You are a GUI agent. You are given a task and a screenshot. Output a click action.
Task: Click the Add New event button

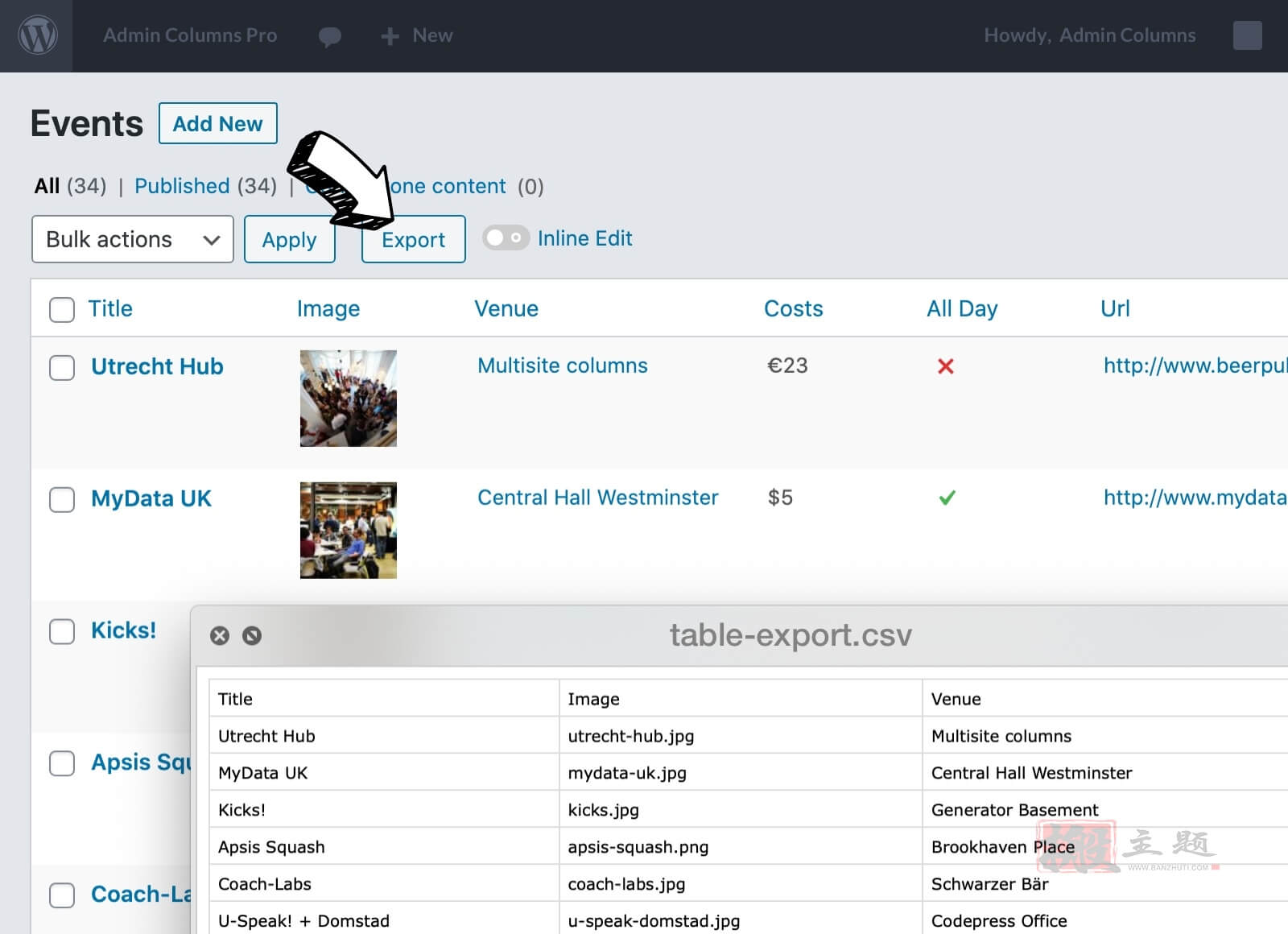click(218, 123)
